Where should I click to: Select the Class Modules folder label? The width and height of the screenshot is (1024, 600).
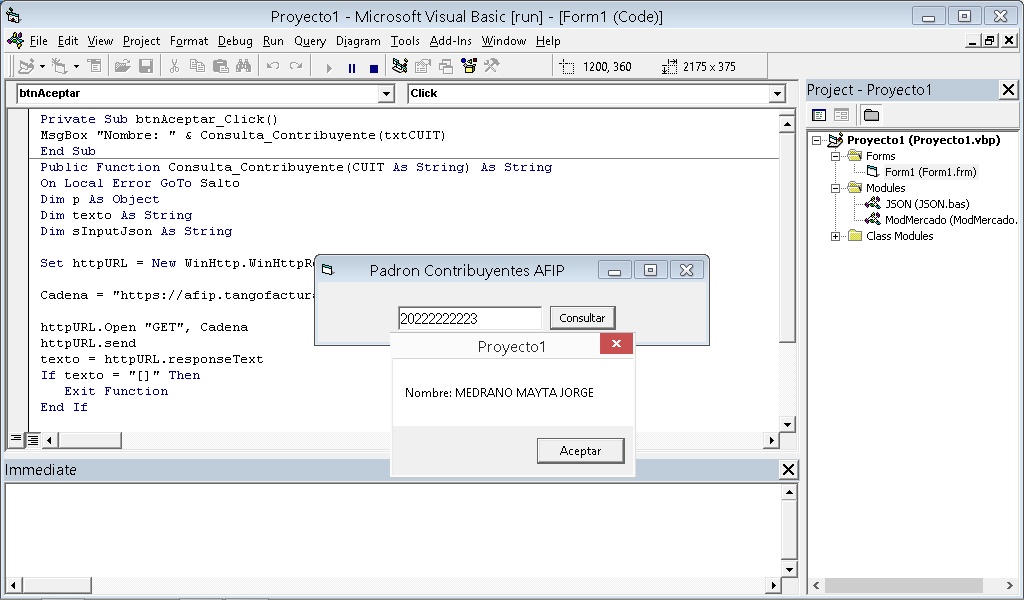tap(899, 236)
